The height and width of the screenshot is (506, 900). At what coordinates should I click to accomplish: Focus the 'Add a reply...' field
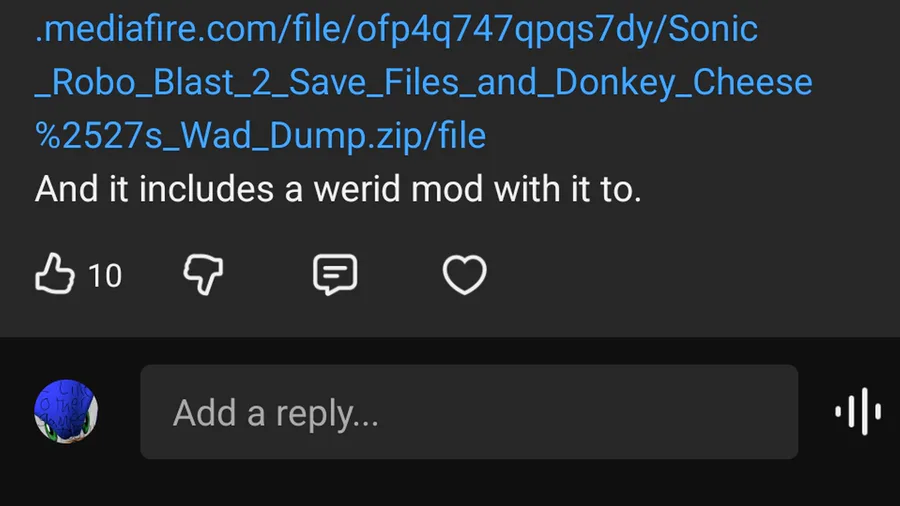(x=468, y=412)
